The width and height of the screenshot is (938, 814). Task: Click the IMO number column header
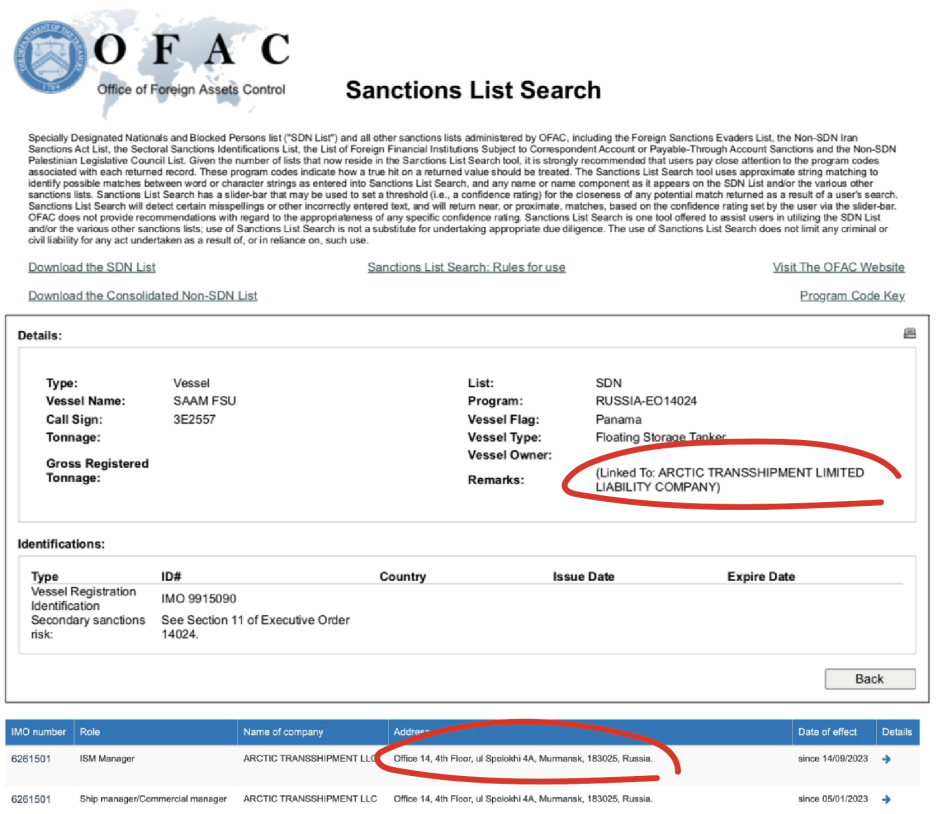coord(38,732)
